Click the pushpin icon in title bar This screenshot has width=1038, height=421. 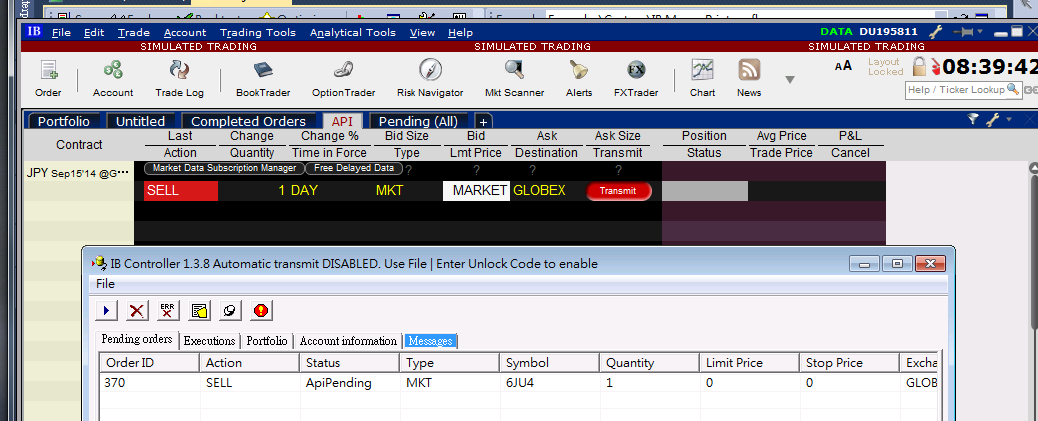[962, 32]
